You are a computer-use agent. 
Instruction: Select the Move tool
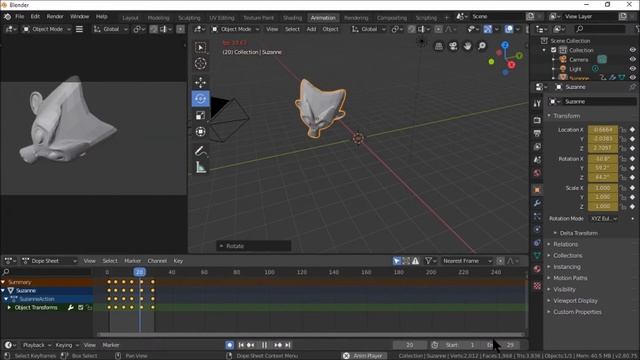click(x=200, y=82)
